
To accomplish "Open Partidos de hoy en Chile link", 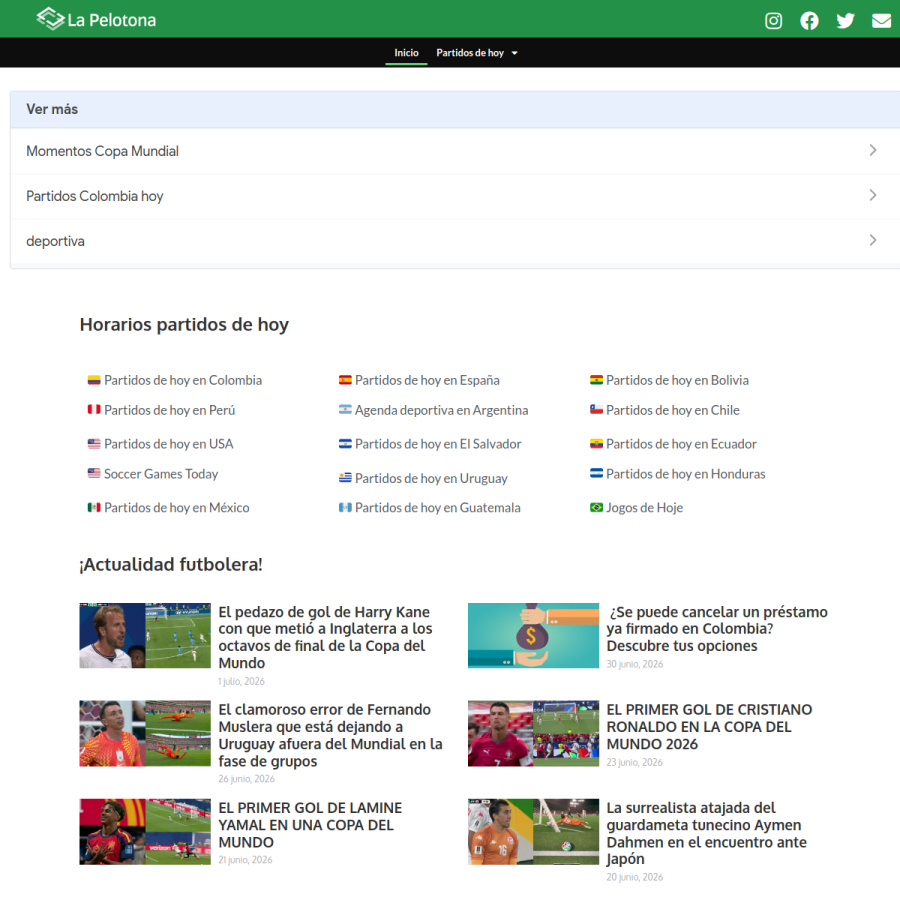I will coord(673,410).
